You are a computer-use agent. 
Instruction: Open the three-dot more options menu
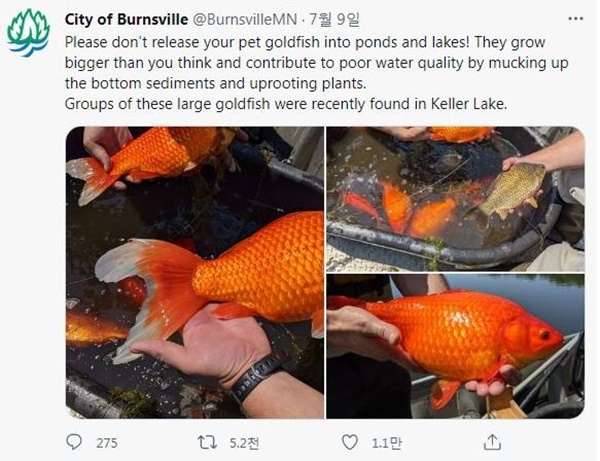(576, 19)
